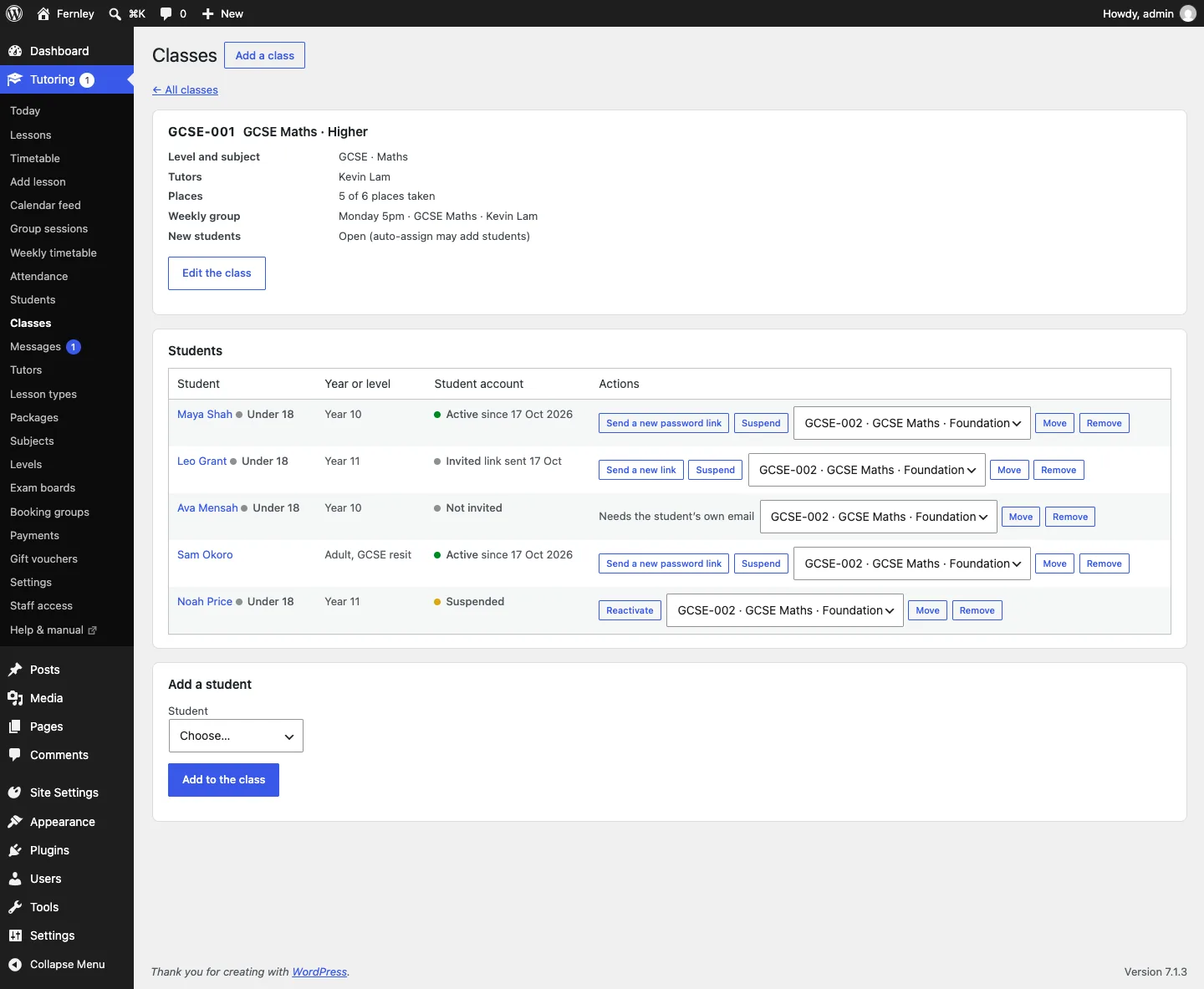
Task: Open Help & manual external link
Action: click(54, 630)
